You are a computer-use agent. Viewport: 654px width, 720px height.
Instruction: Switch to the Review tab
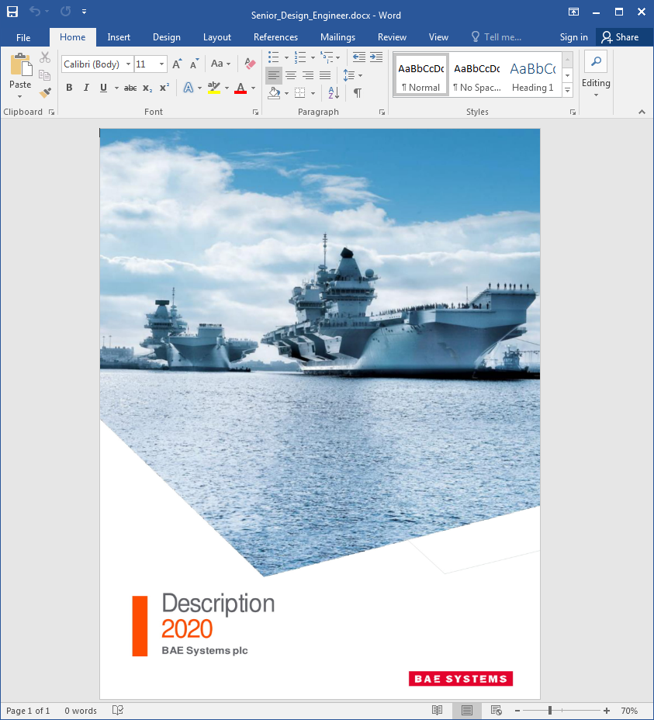pyautogui.click(x=392, y=37)
